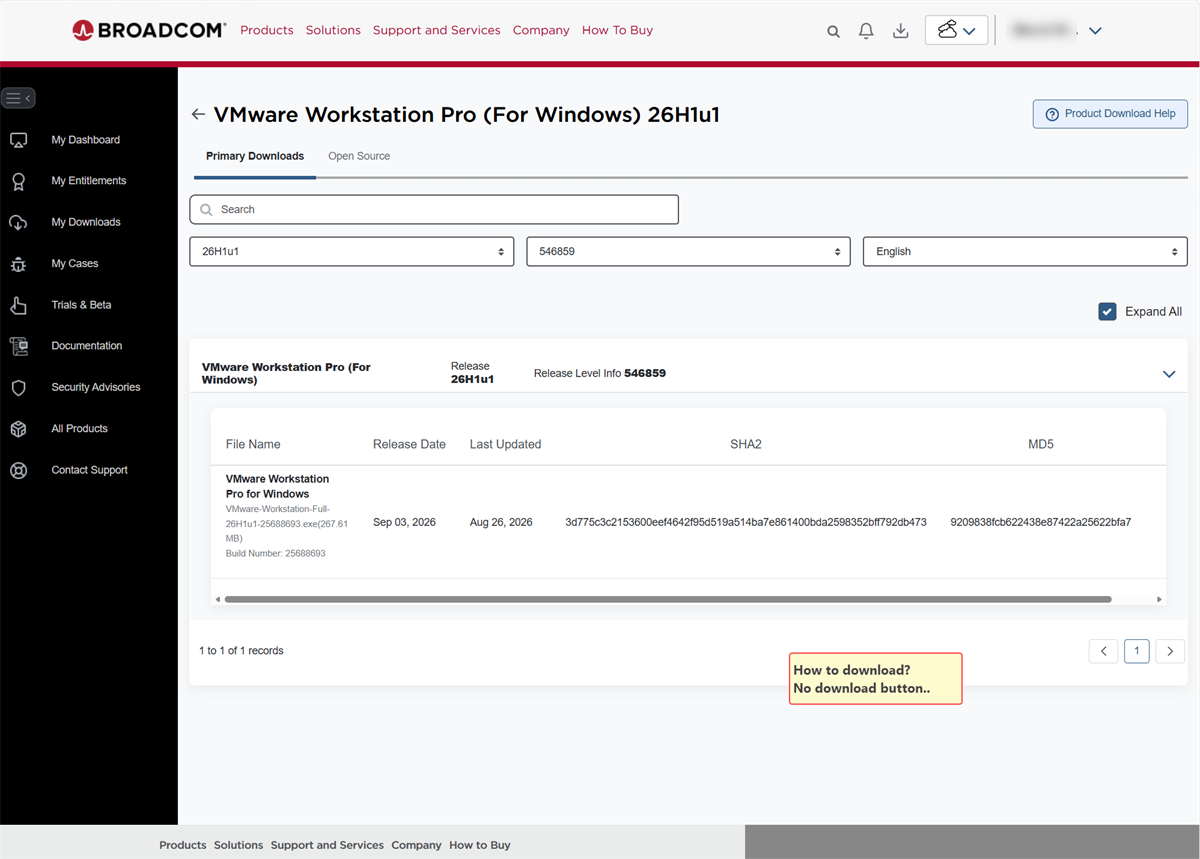Click the header download tray icon
Screen dimensions: 1200x859
coord(900,31)
